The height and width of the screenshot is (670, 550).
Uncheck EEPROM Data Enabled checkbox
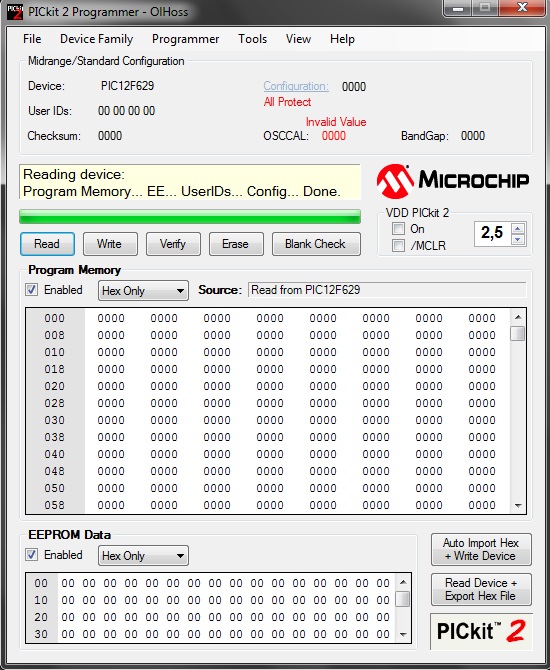[31, 555]
